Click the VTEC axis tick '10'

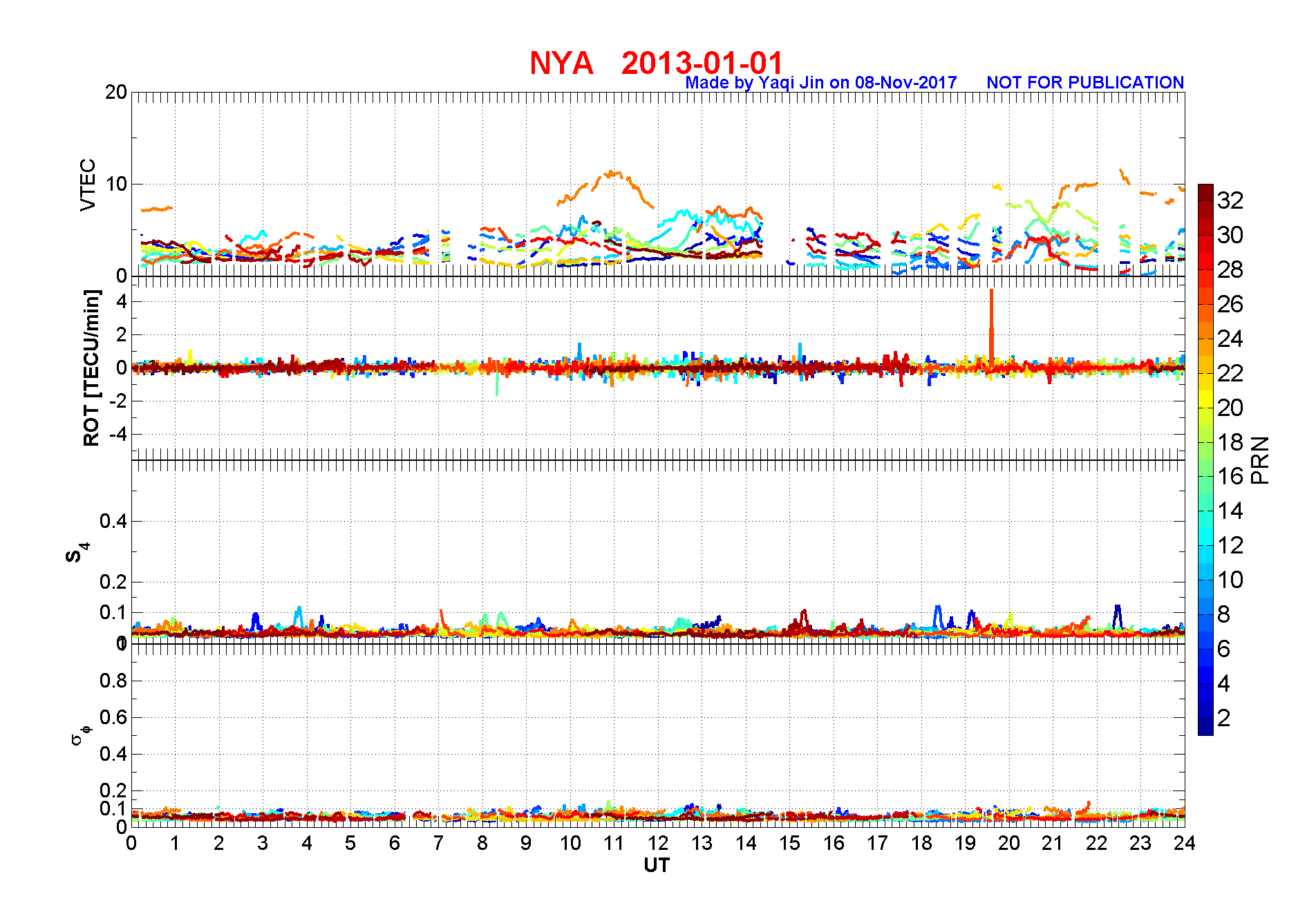(x=116, y=184)
